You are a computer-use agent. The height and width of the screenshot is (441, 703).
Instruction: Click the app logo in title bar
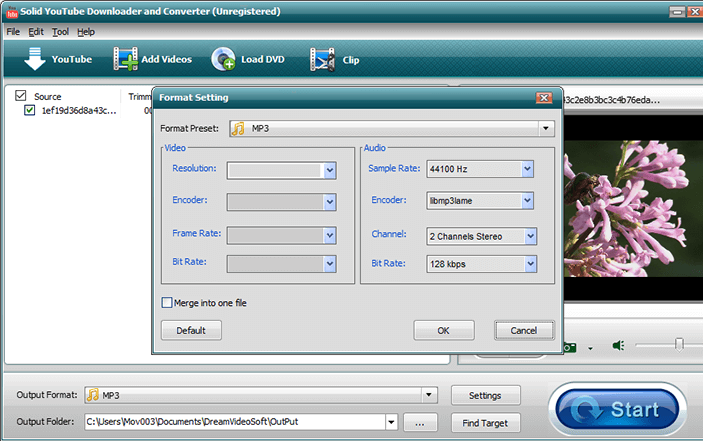12,12
